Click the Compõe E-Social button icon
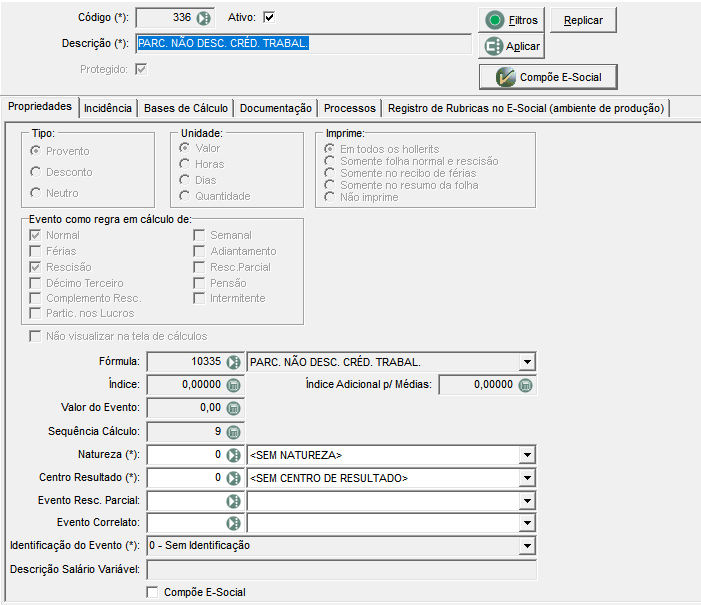701x605 pixels. pyautogui.click(x=506, y=77)
